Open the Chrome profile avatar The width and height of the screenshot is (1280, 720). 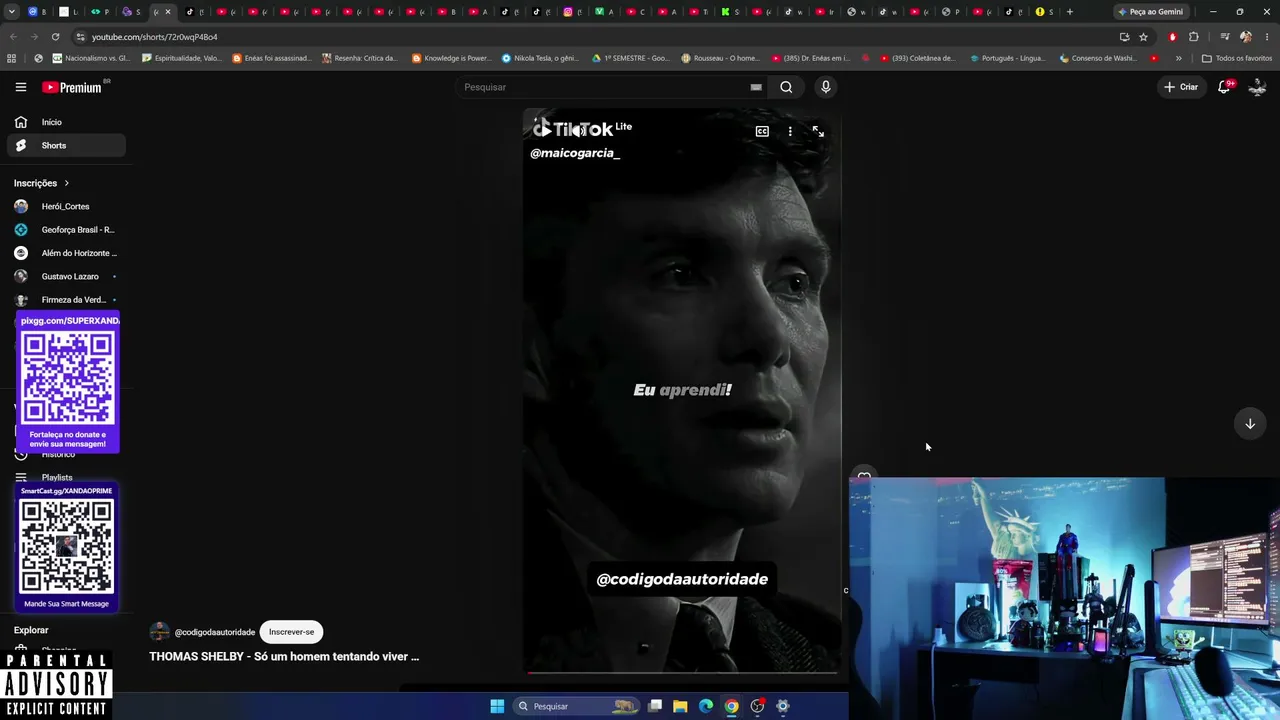pyautogui.click(x=1245, y=37)
